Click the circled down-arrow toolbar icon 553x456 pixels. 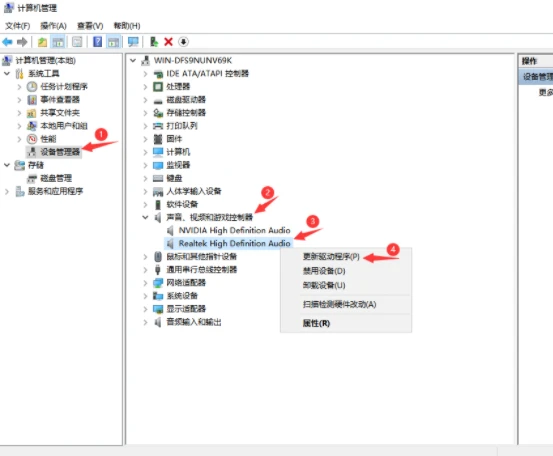pos(183,42)
